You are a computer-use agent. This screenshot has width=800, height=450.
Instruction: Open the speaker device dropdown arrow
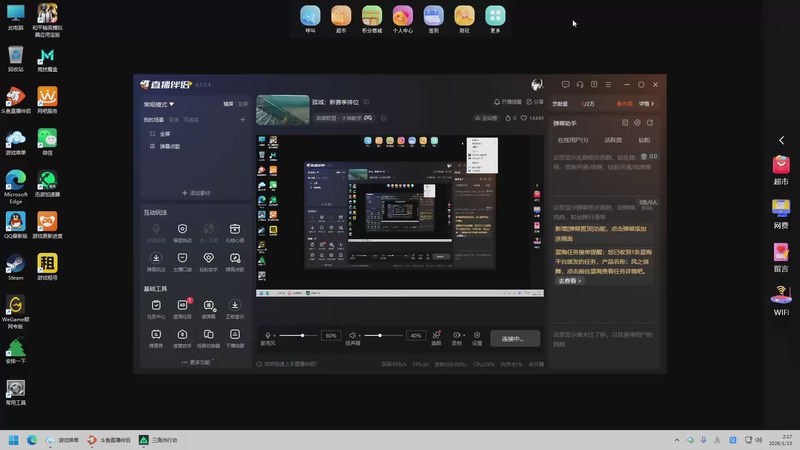coord(360,336)
